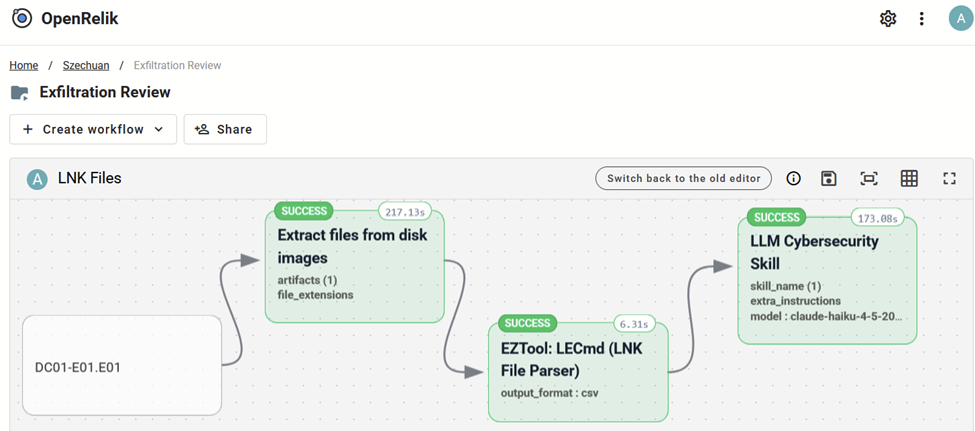Screen dimensions: 975x431
Task: Click the workflow owner avatar next to LNK Files
Action: pyautogui.click(x=37, y=179)
